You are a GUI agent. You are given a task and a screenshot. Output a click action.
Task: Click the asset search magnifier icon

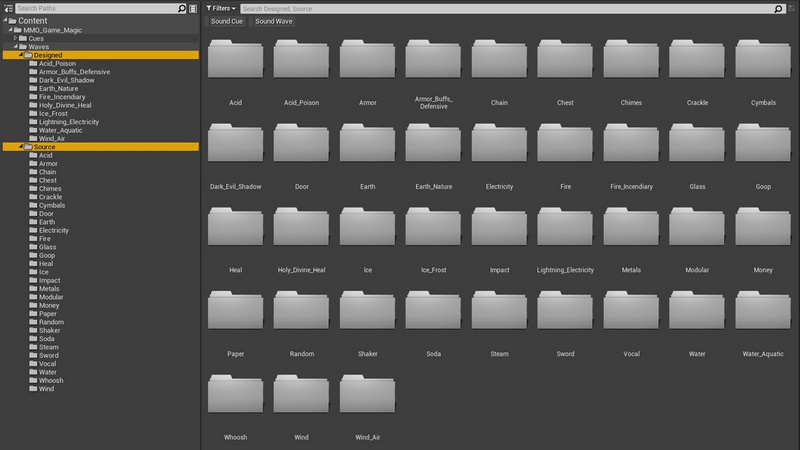pos(778,8)
